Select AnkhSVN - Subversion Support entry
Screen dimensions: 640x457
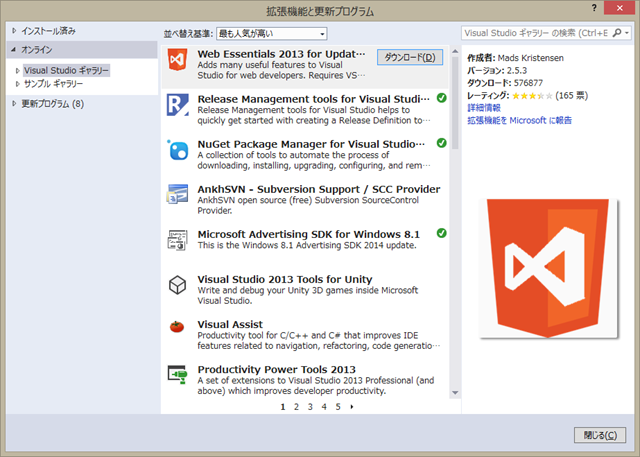pos(305,200)
